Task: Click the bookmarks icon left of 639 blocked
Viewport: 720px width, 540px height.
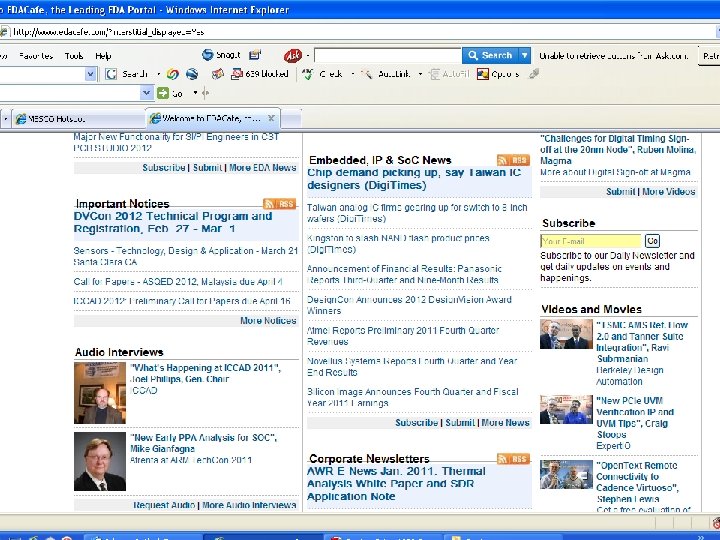Action: tap(218, 74)
